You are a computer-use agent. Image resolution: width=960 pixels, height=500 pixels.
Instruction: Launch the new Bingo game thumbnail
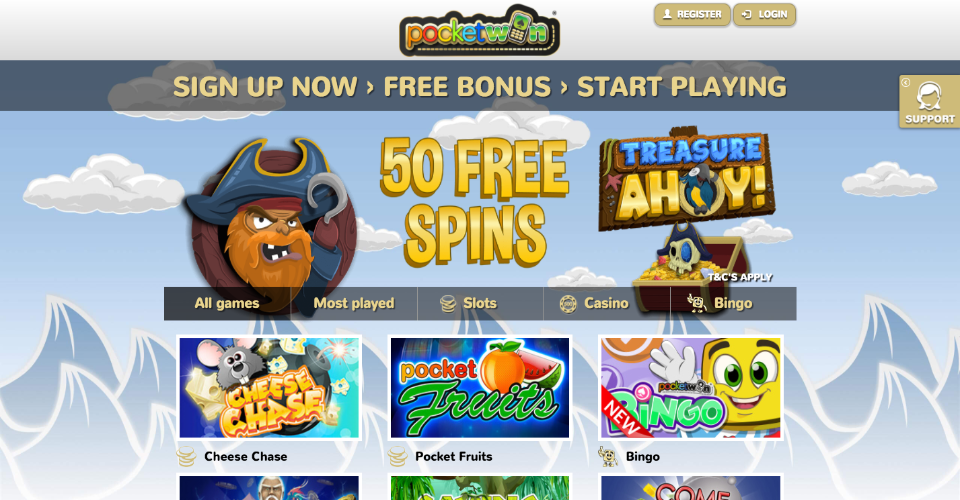click(691, 387)
